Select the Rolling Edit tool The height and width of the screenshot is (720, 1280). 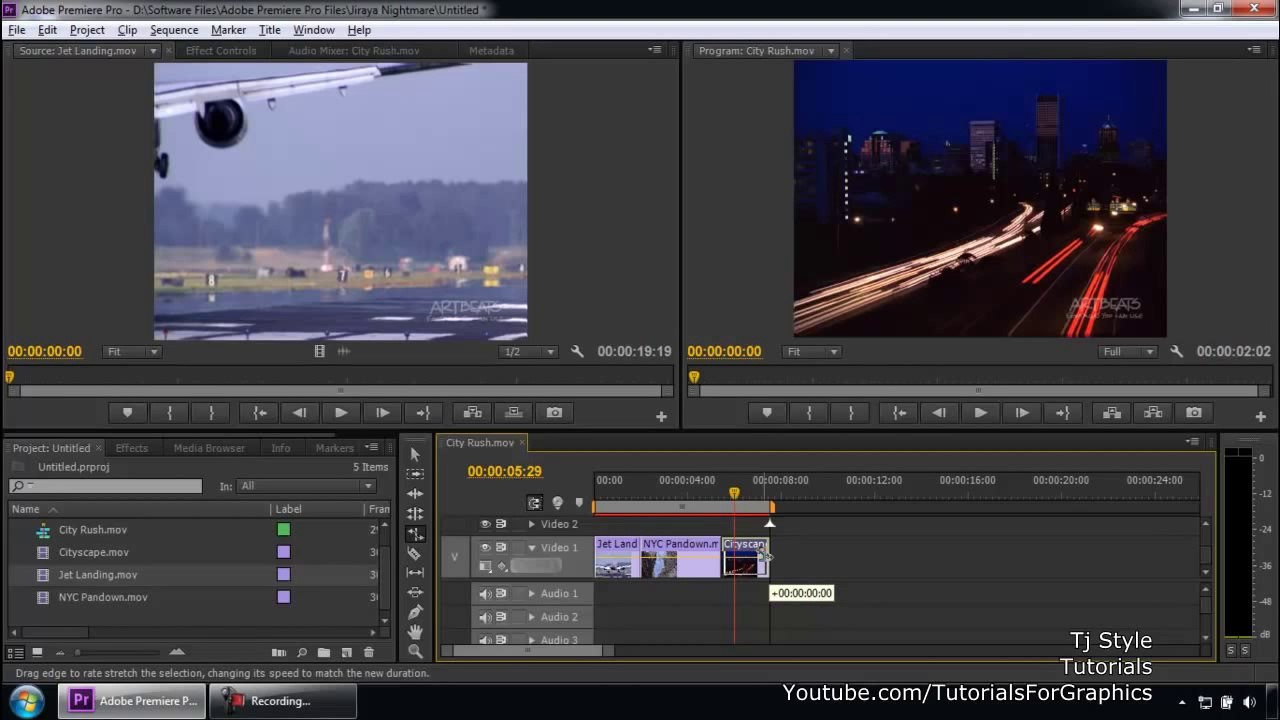coord(416,514)
